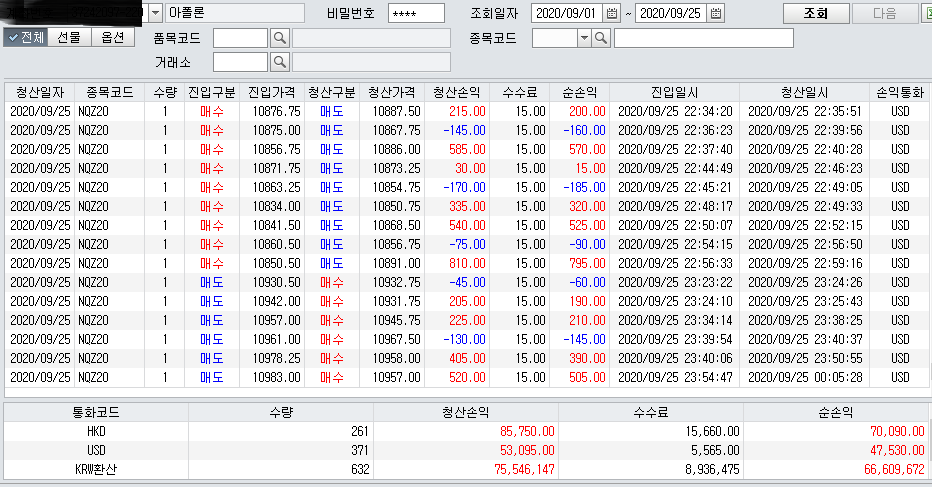Screen dimensions: 932x487
Task: Click the 순손익 value 795.00
Action: tap(587, 263)
